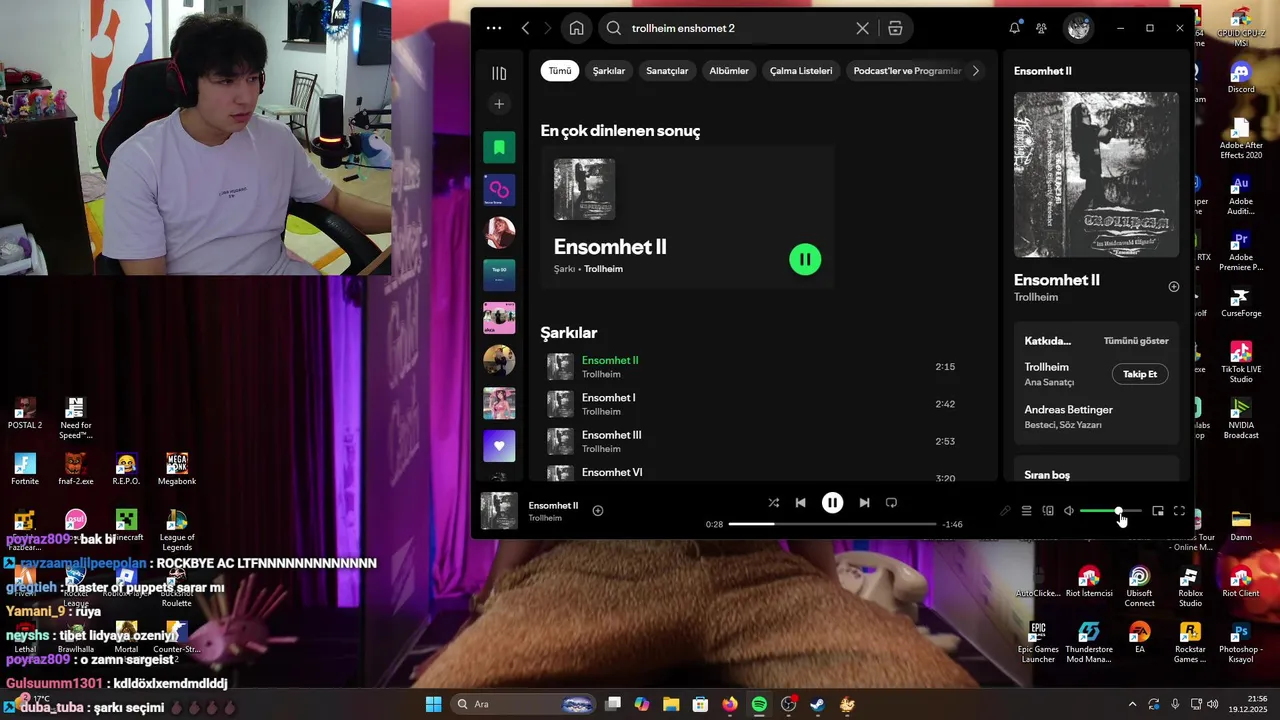Image resolution: width=1280 pixels, height=720 pixels.
Task: Open the Browse icon beside the search box
Action: tap(895, 28)
